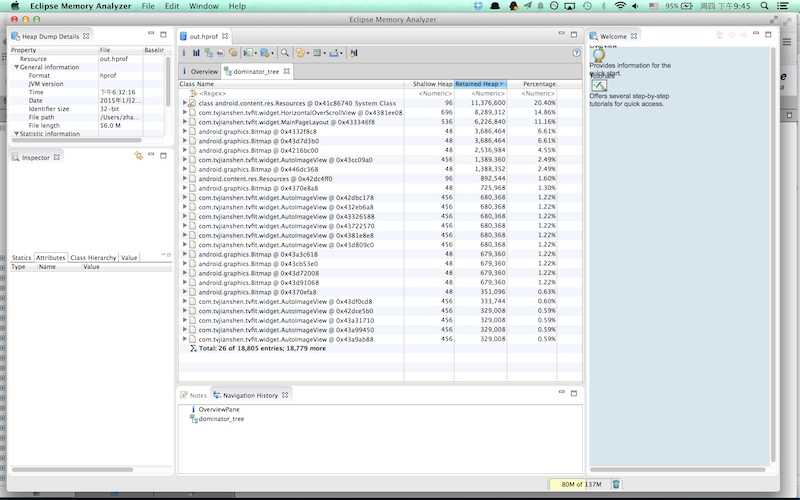
Task: Click the volume speaker icon in menu bar
Action: 636,6
